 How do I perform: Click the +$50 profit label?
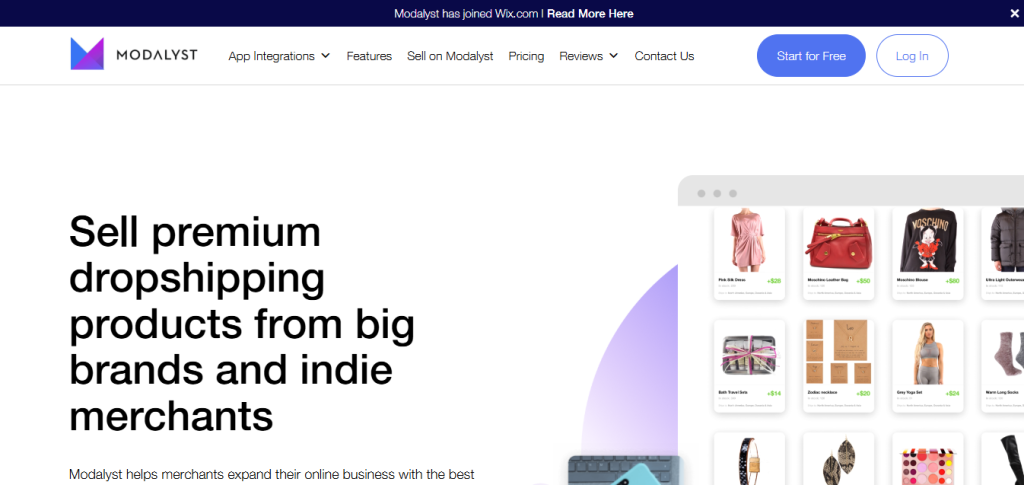coord(863,281)
